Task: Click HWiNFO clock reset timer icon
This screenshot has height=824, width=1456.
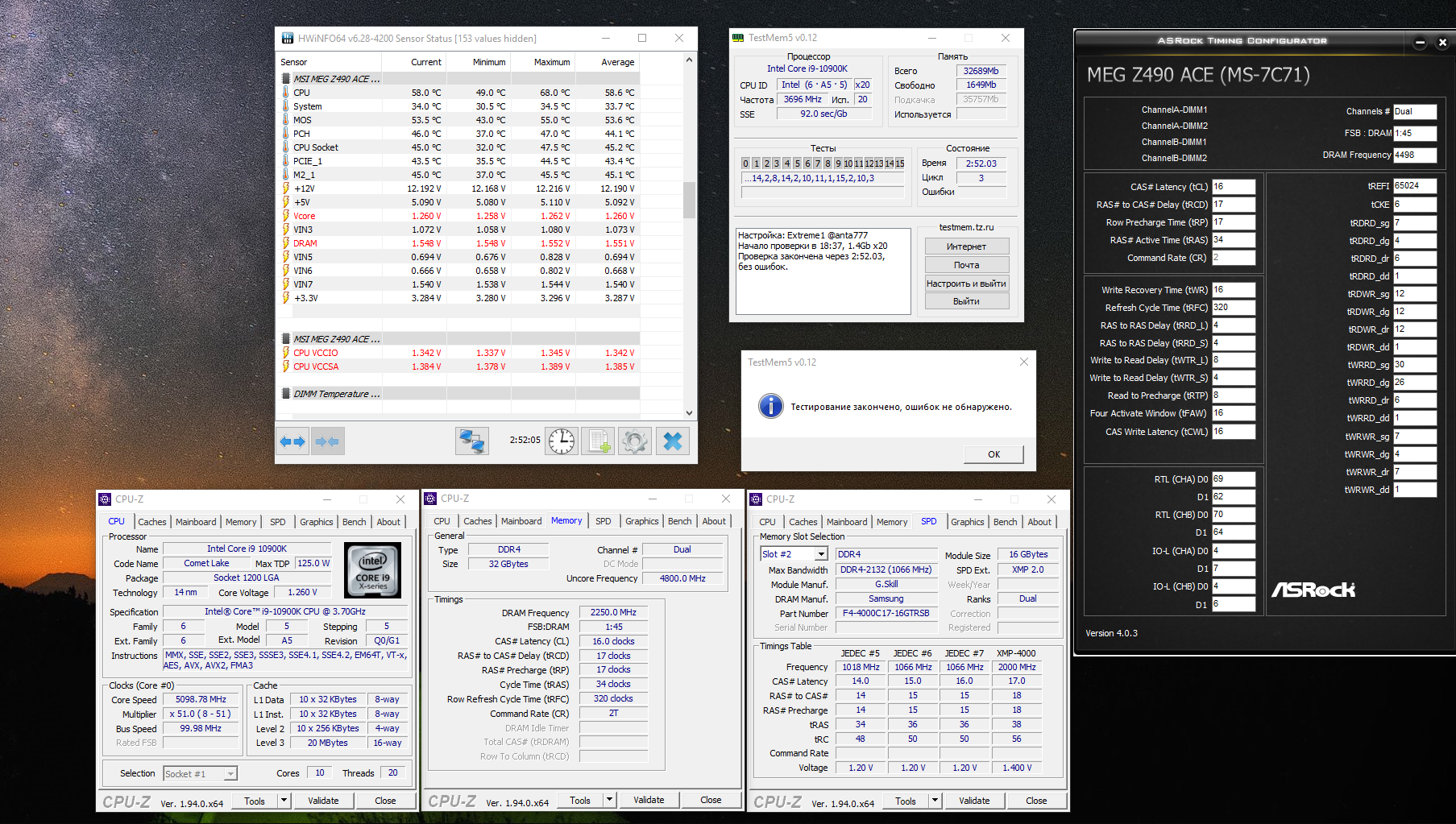Action: [562, 441]
